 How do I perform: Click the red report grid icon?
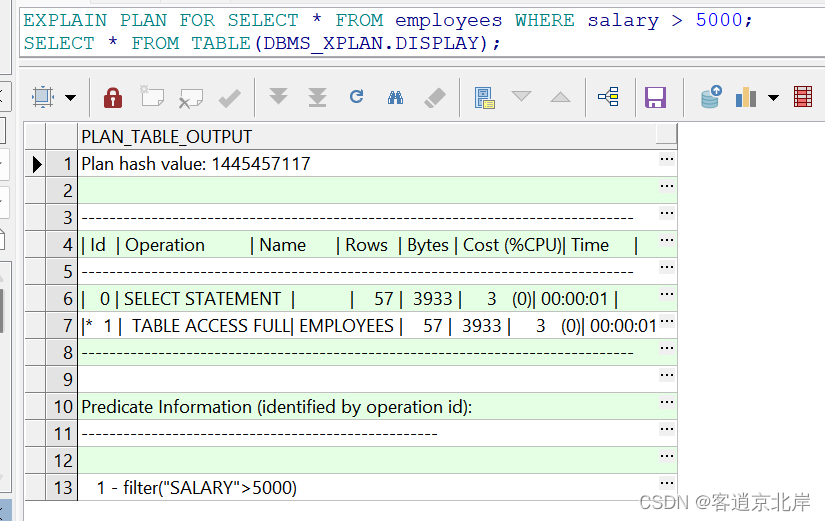click(803, 97)
